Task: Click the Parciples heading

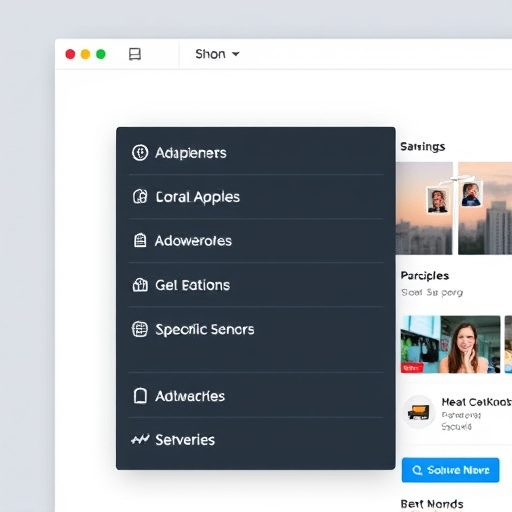Action: coord(425,276)
